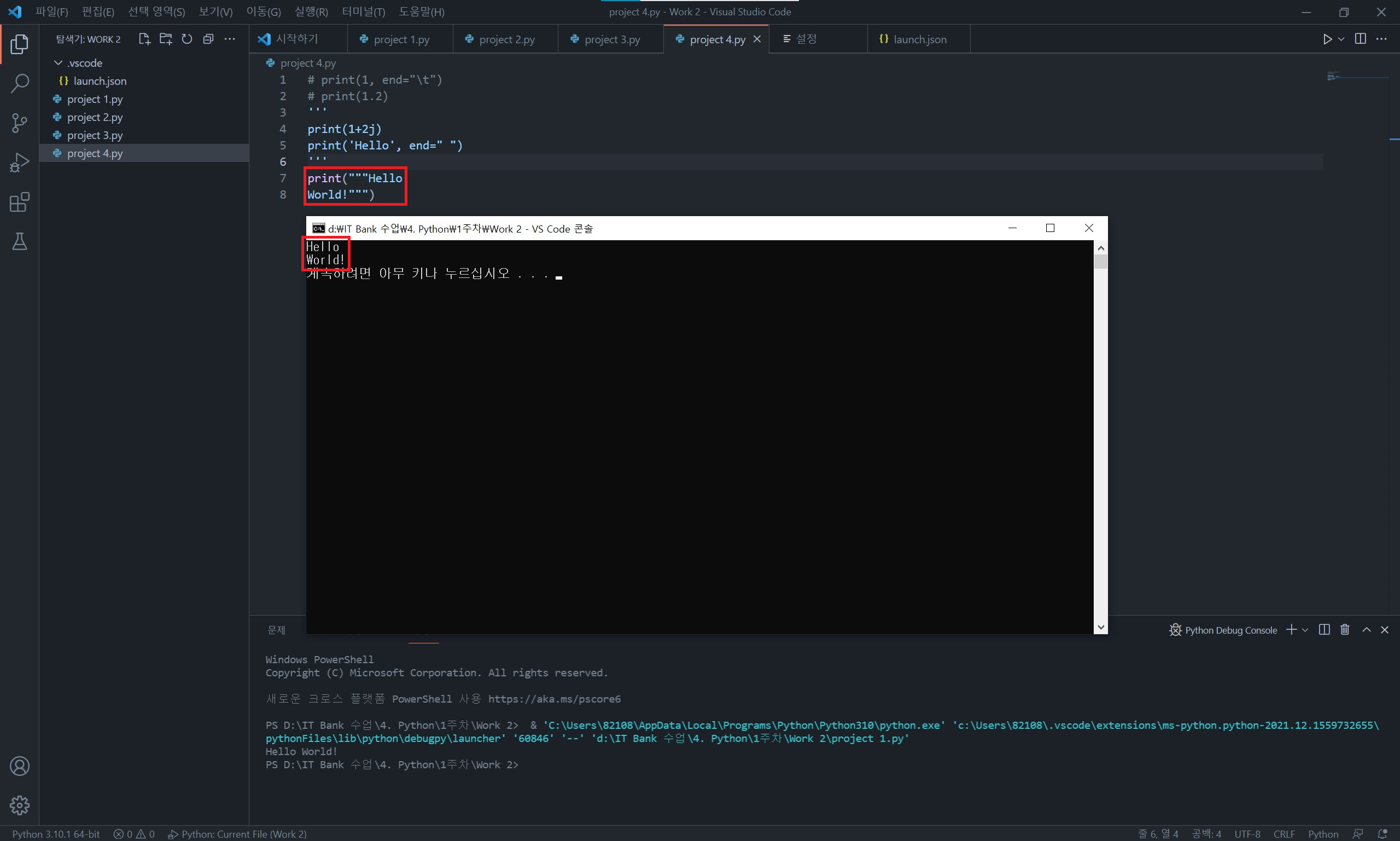Click the CRLF end-of-line status item
This screenshot has width=1400, height=841.
[x=1284, y=834]
